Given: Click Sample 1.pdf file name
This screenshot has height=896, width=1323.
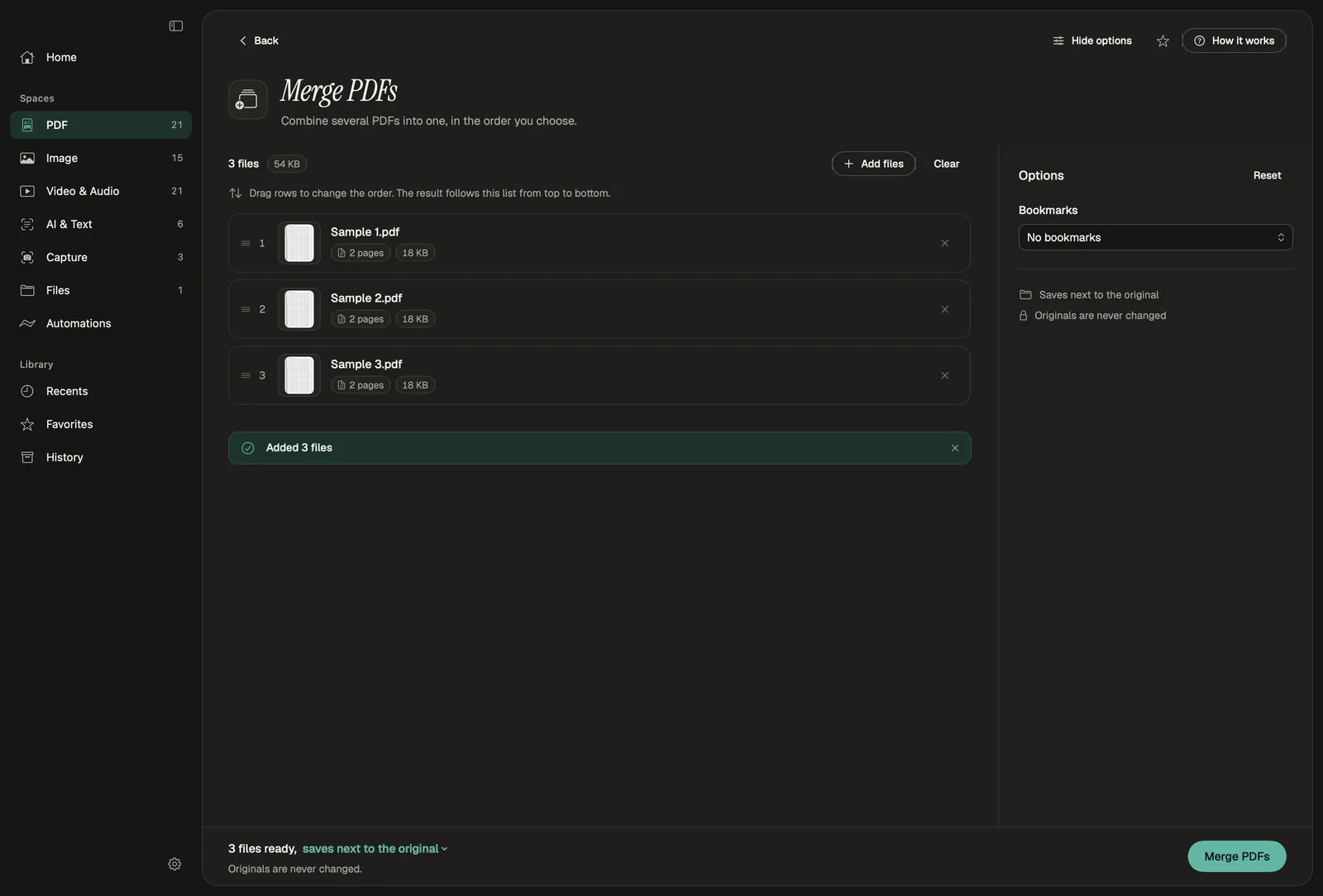Looking at the screenshot, I should click(x=365, y=232).
